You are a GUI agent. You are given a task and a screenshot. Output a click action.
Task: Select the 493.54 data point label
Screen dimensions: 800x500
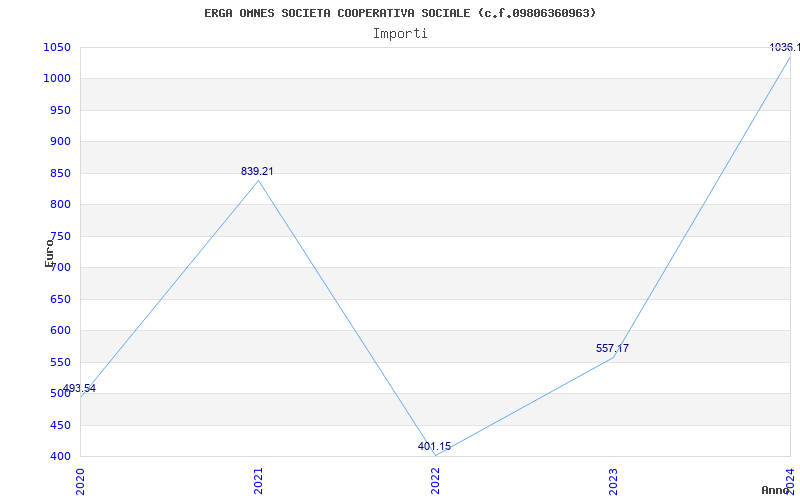tap(79, 388)
